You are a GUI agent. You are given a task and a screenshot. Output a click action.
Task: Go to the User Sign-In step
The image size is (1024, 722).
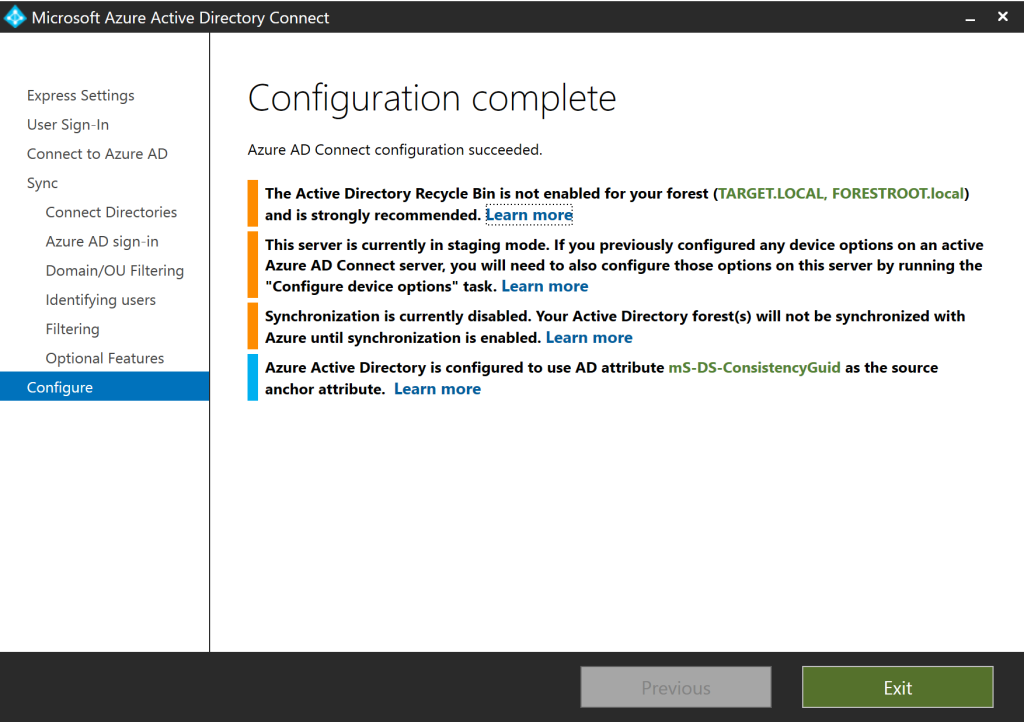tap(68, 125)
